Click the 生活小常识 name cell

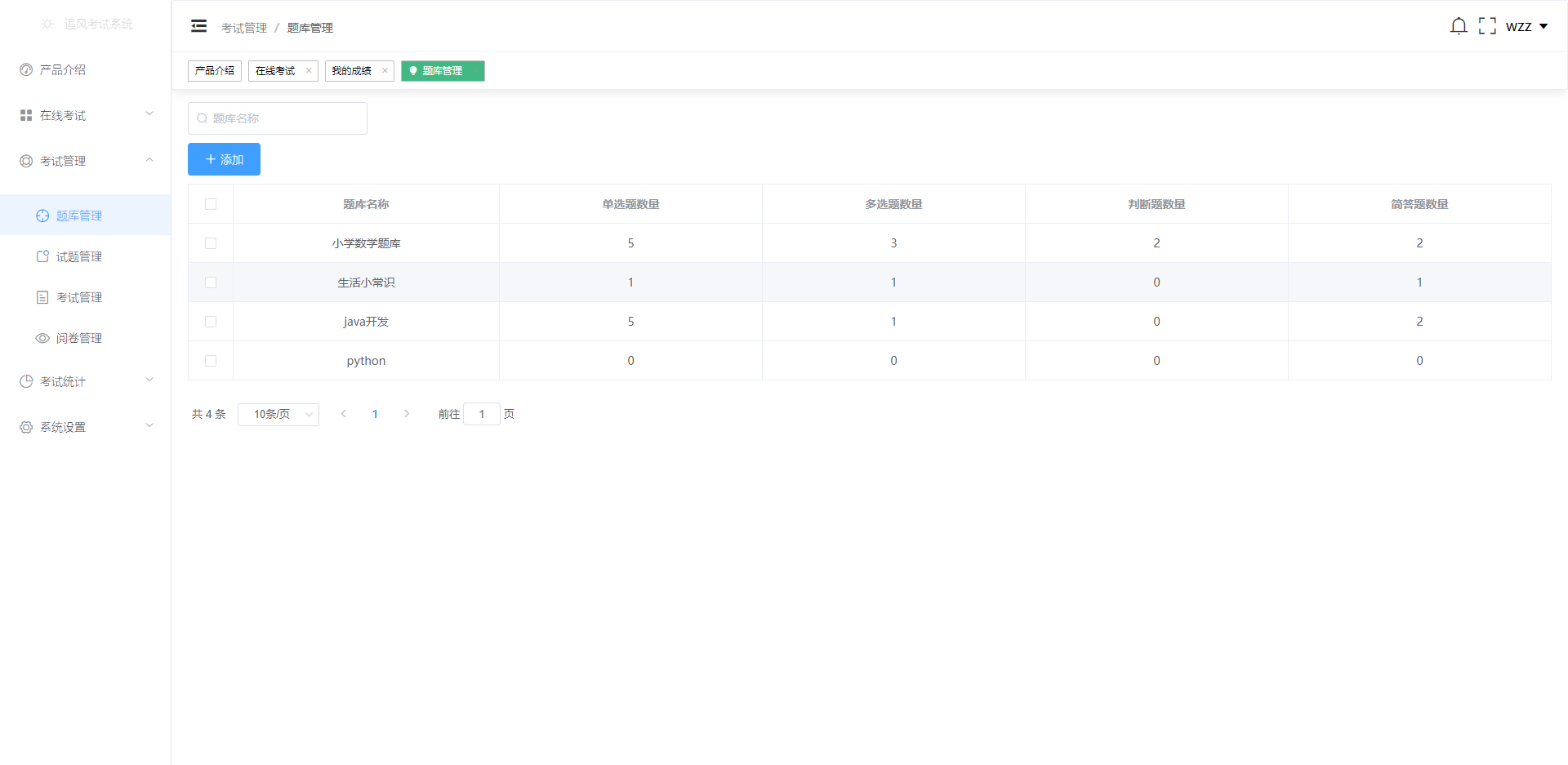(366, 282)
